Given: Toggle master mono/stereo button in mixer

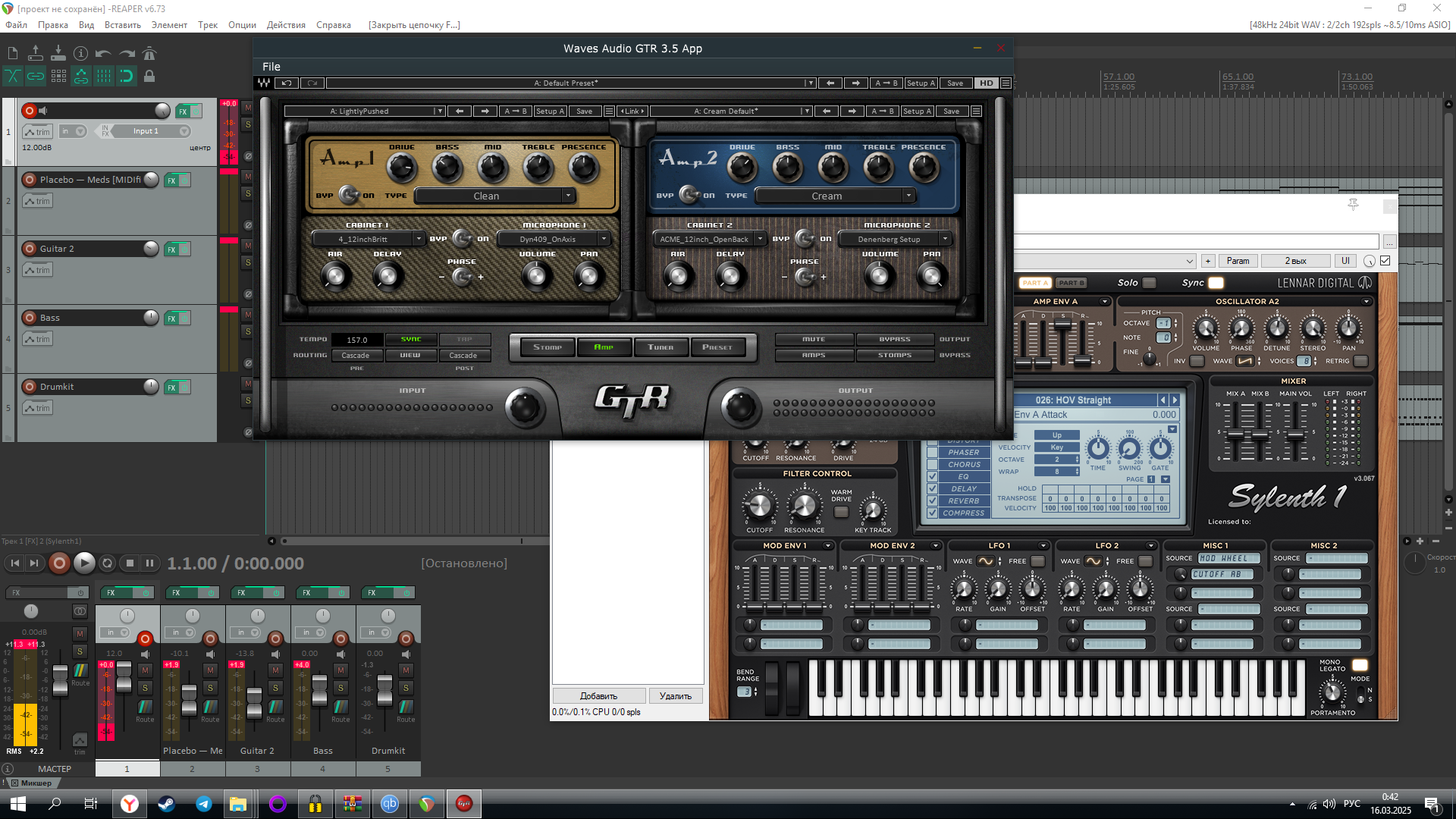Looking at the screenshot, I should 80,611.
